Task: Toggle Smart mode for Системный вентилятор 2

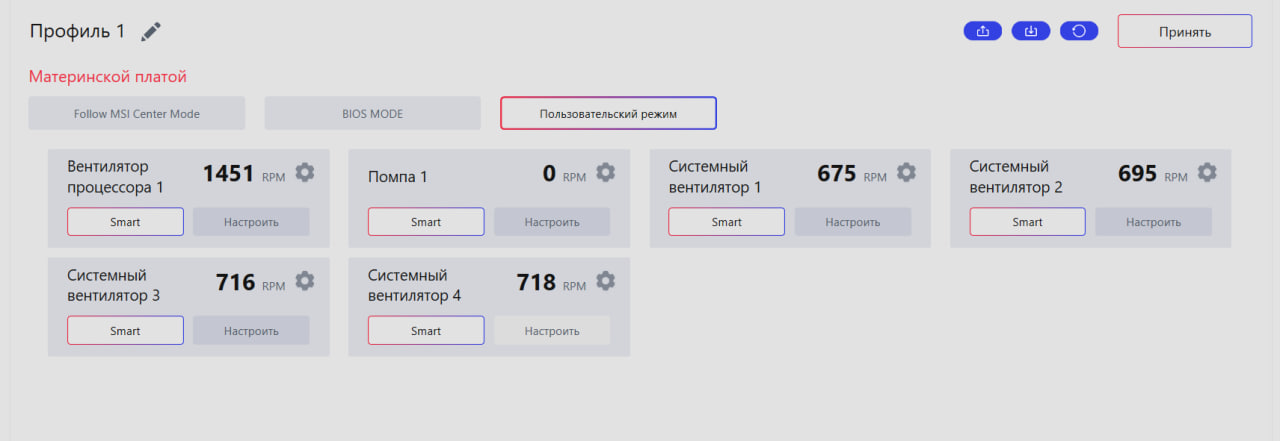Action: (1028, 222)
